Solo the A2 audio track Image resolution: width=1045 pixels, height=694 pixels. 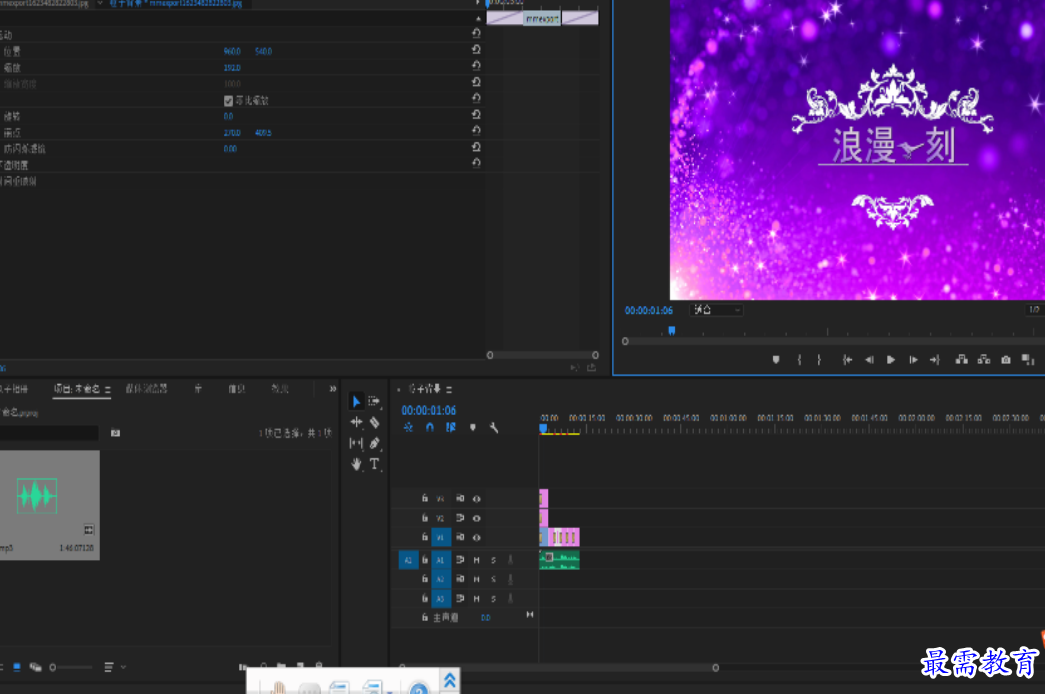point(493,579)
